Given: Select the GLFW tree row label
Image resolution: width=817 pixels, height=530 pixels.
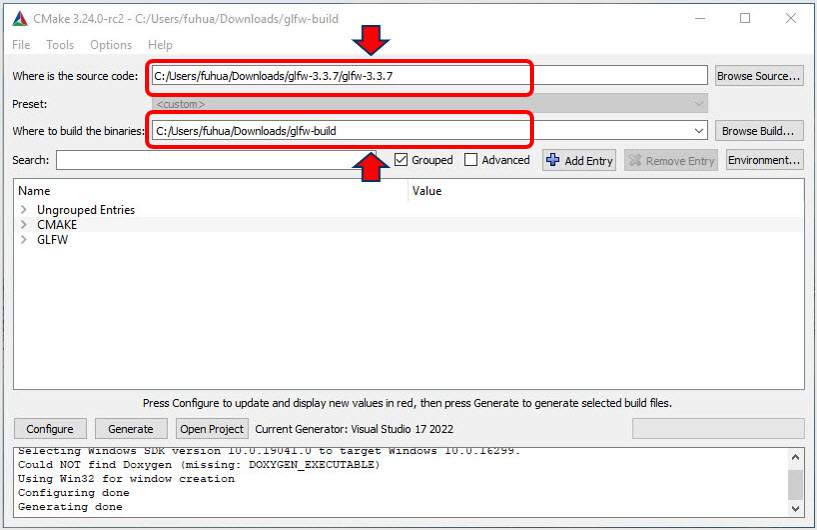Looking at the screenshot, I should tap(53, 240).
